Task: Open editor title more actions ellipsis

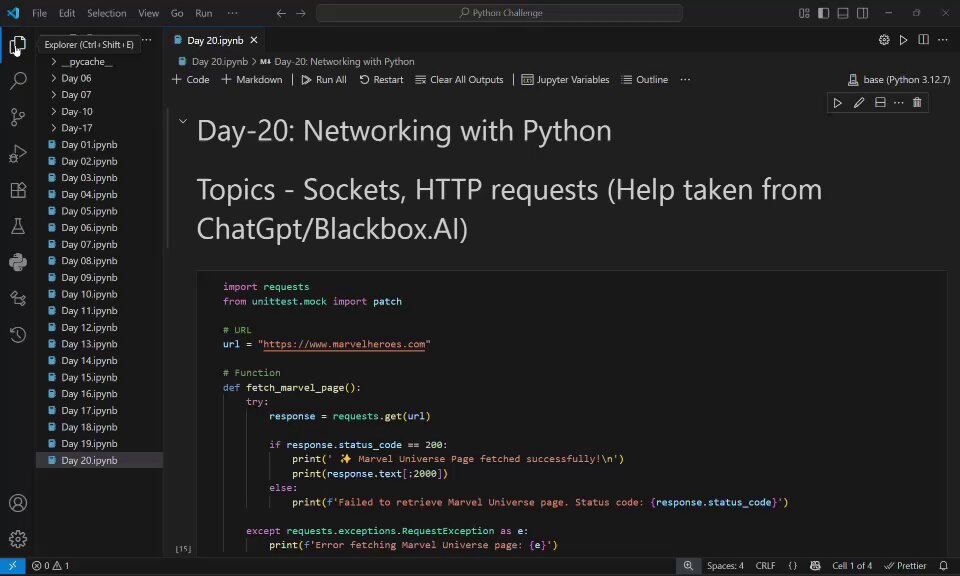Action: [x=943, y=40]
